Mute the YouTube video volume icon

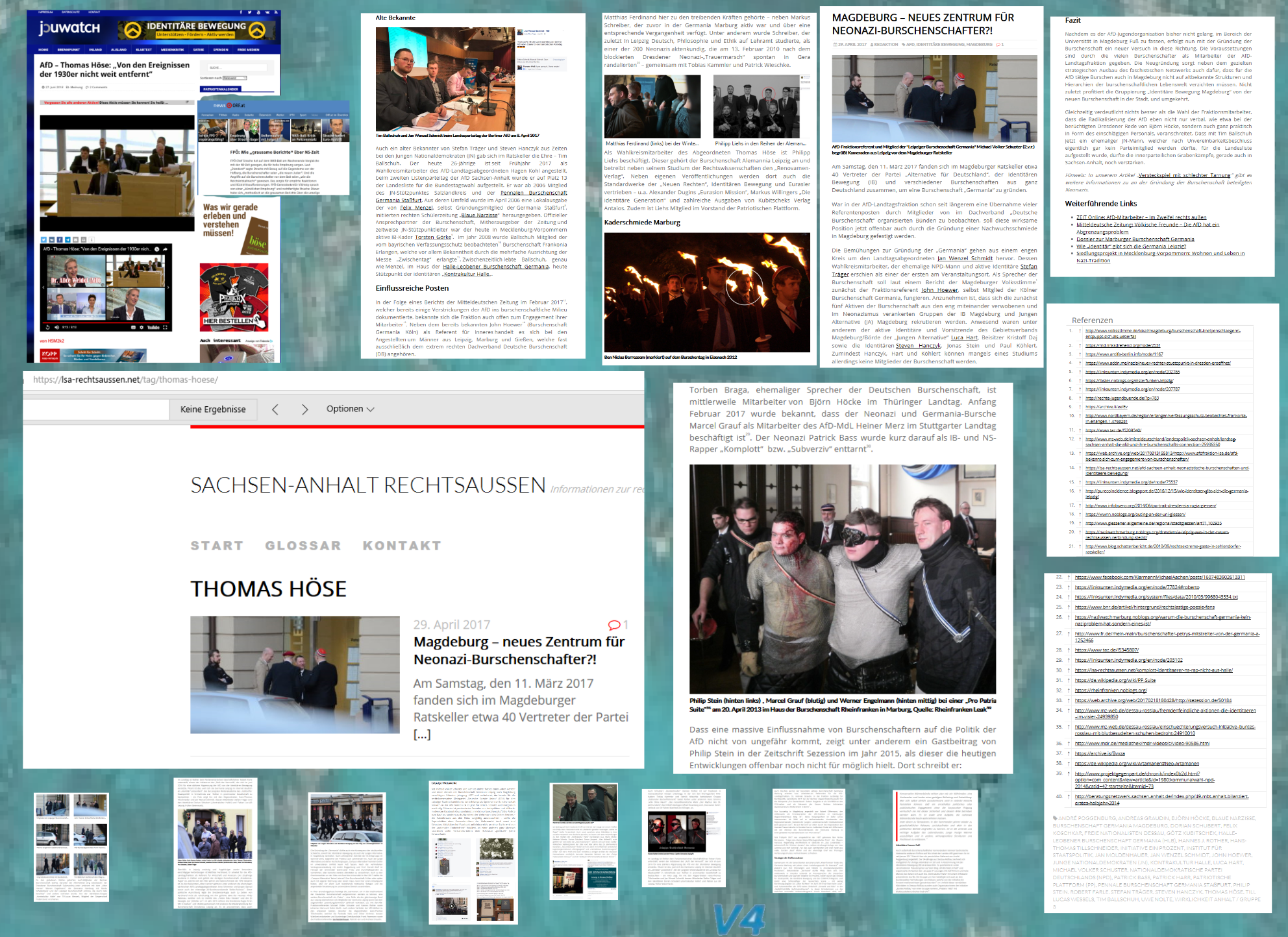click(56, 327)
